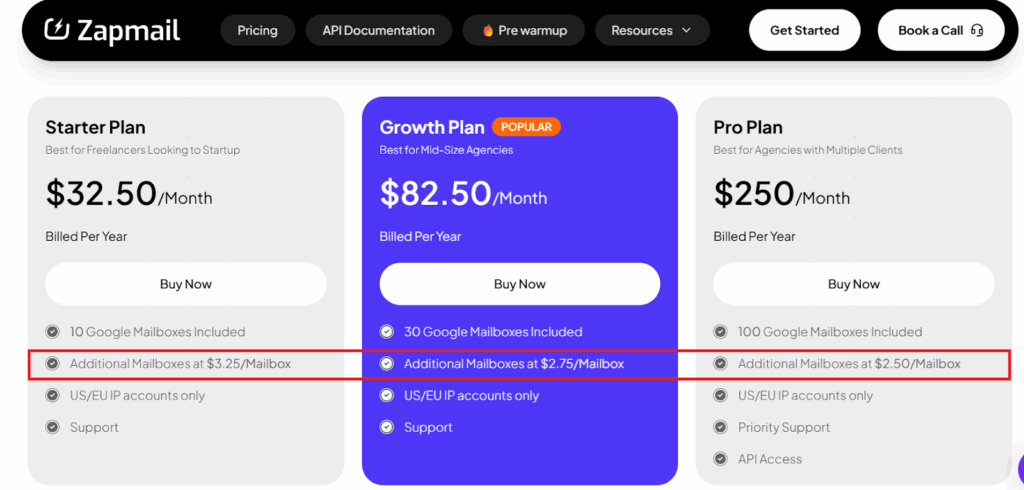
Task: Open API Documentation from the navbar
Action: coord(378,31)
